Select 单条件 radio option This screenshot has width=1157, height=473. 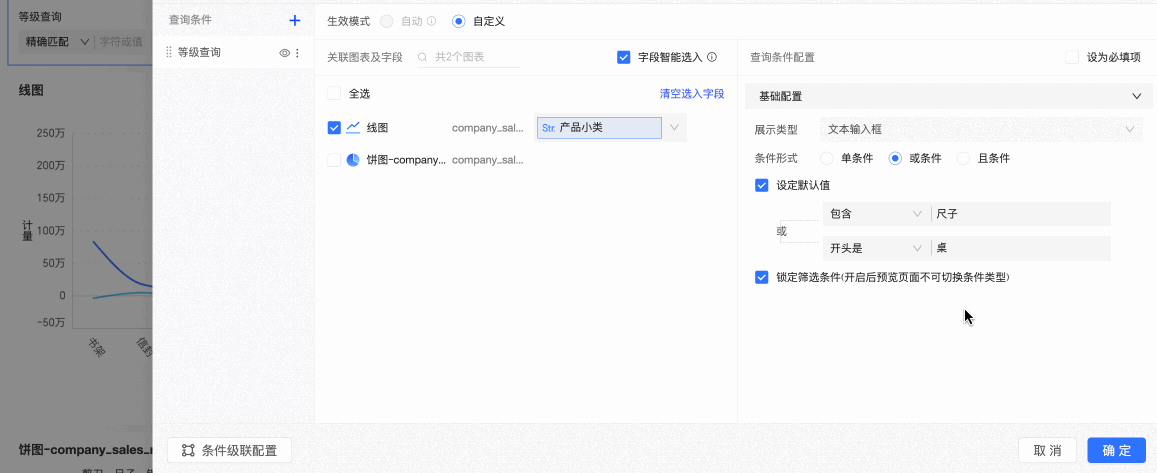click(826, 158)
